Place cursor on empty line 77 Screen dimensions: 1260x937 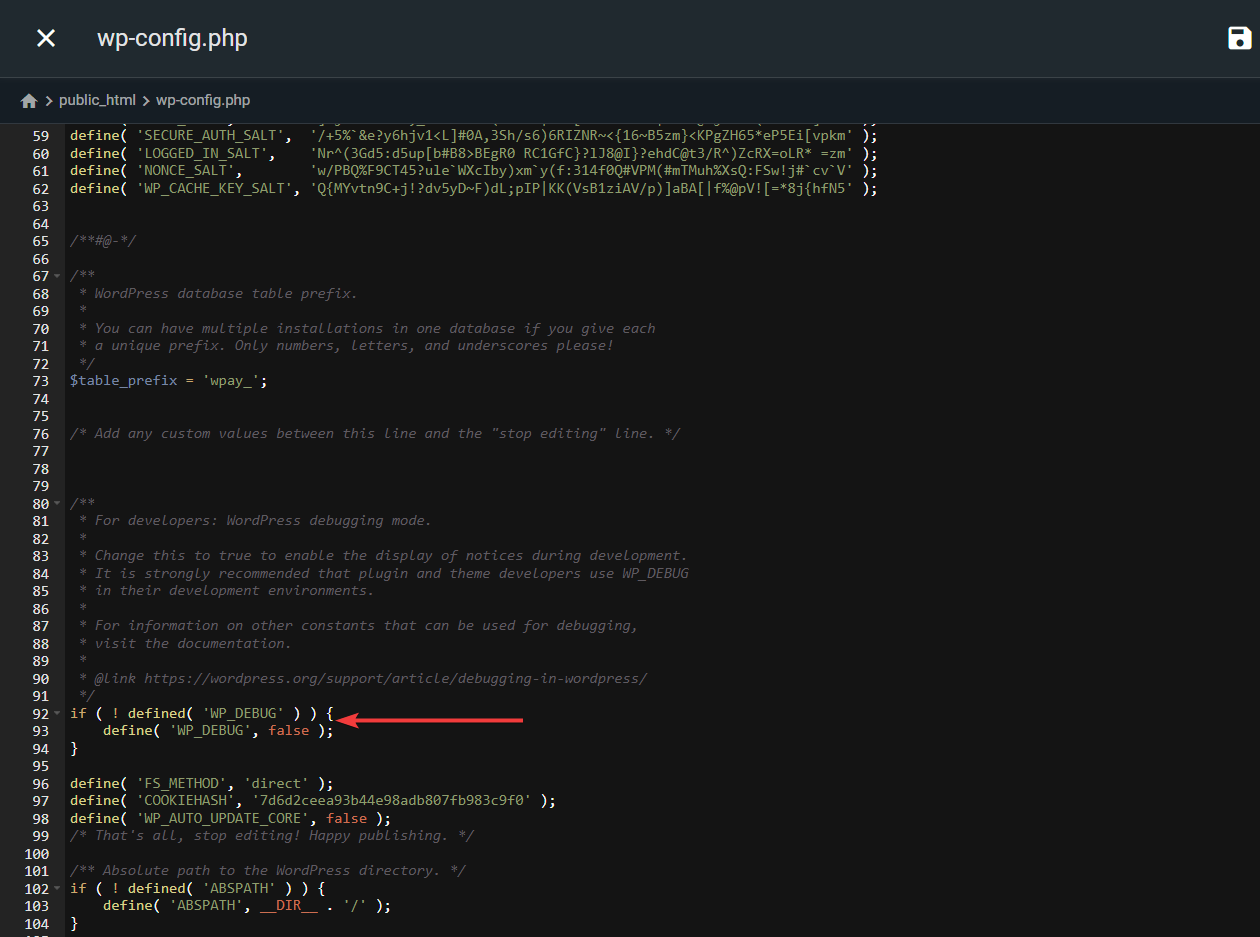point(300,451)
